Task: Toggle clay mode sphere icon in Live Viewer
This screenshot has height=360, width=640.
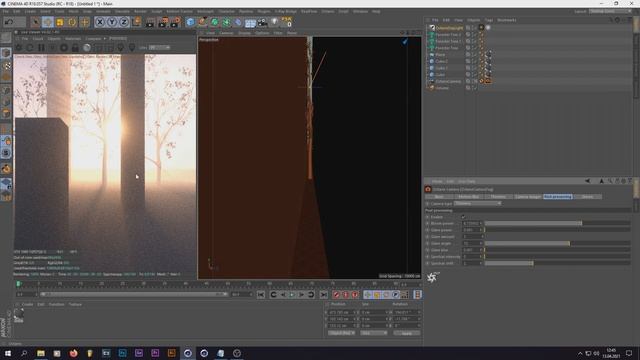Action: coord(87,48)
